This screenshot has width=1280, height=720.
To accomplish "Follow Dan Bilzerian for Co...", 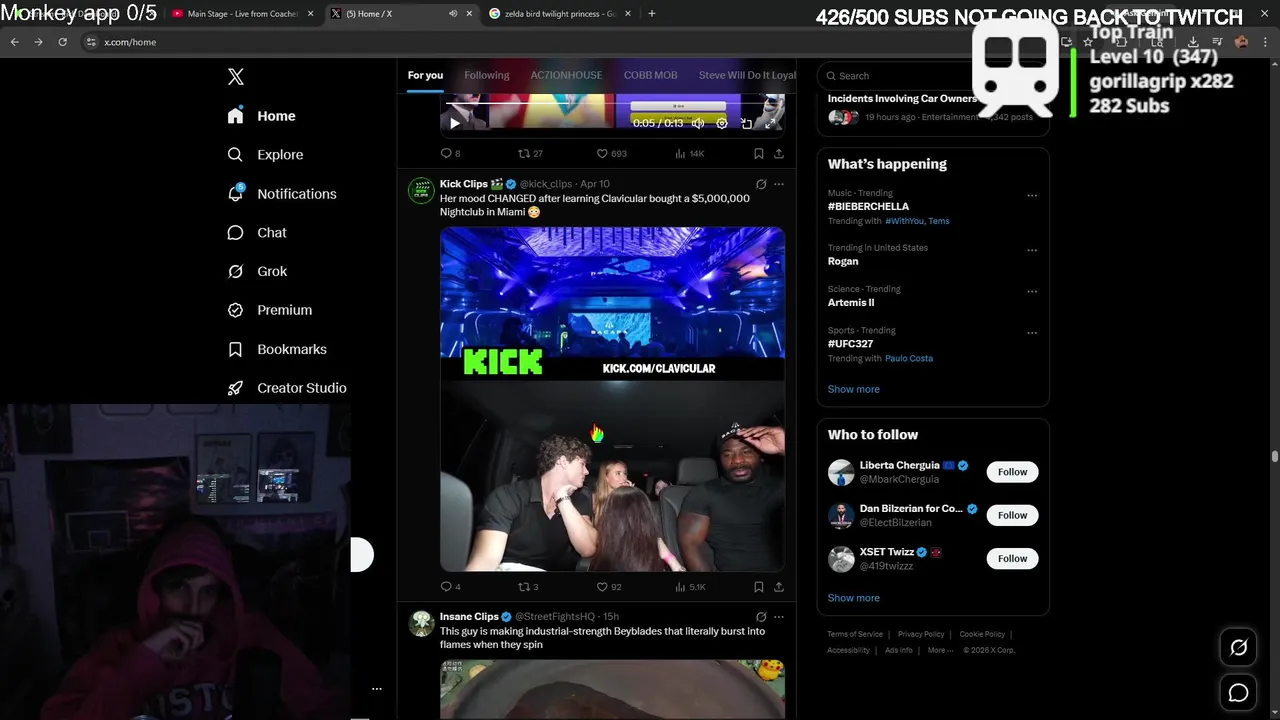I will [1012, 515].
